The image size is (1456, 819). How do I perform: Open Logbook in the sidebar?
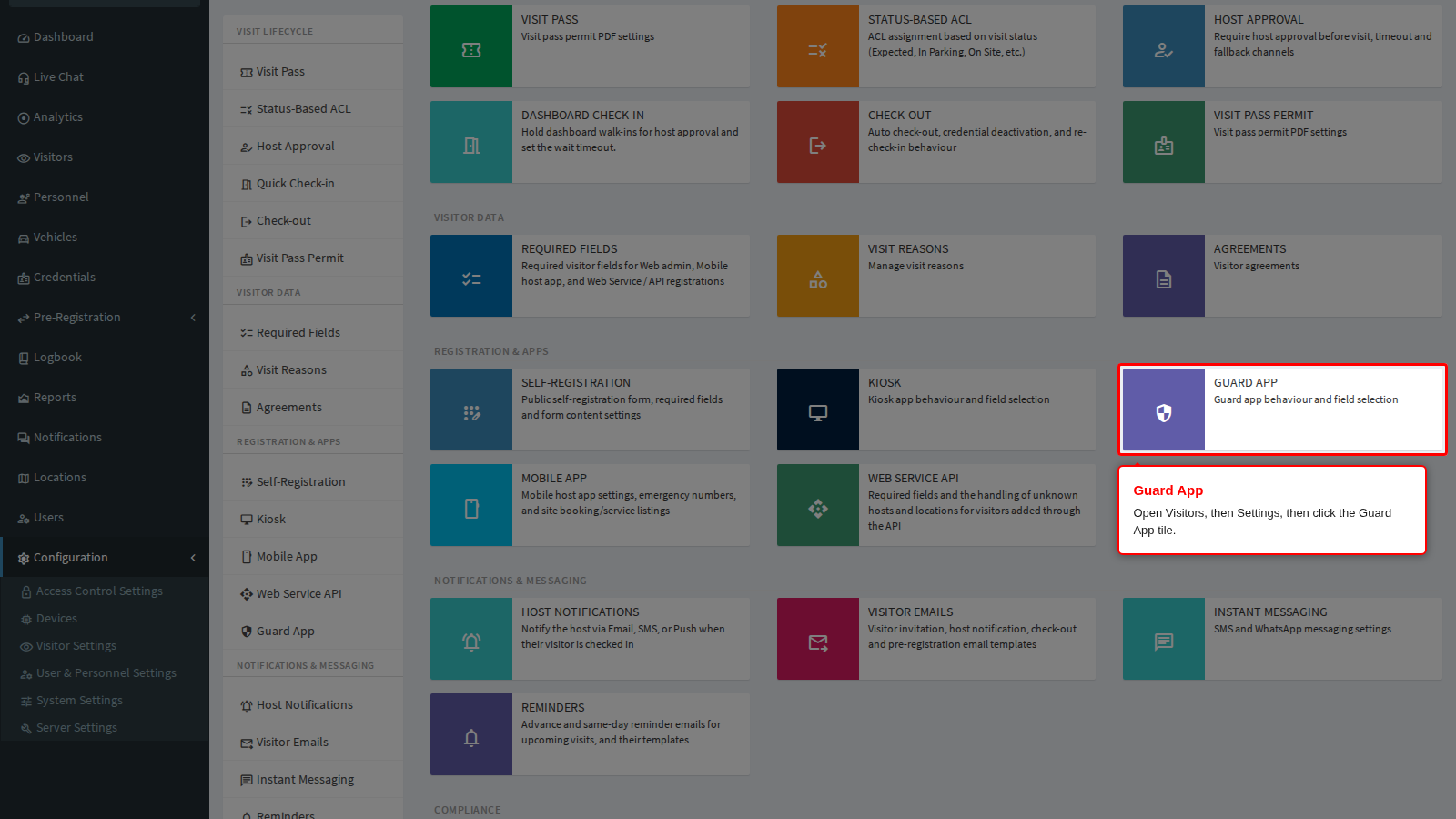(105, 358)
